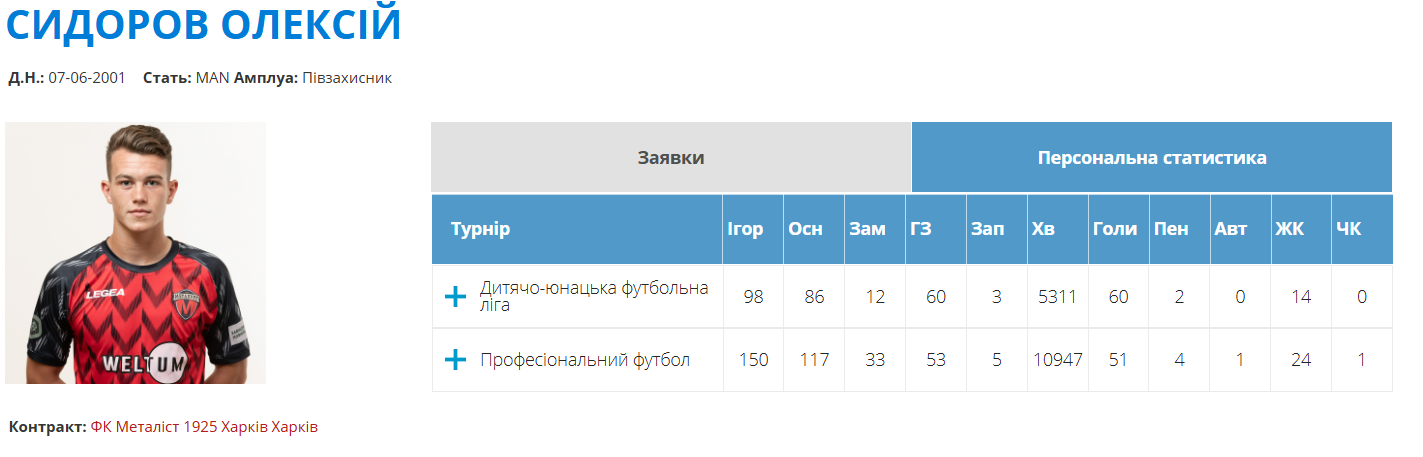Click the ЧК red cards column header

point(1348,229)
